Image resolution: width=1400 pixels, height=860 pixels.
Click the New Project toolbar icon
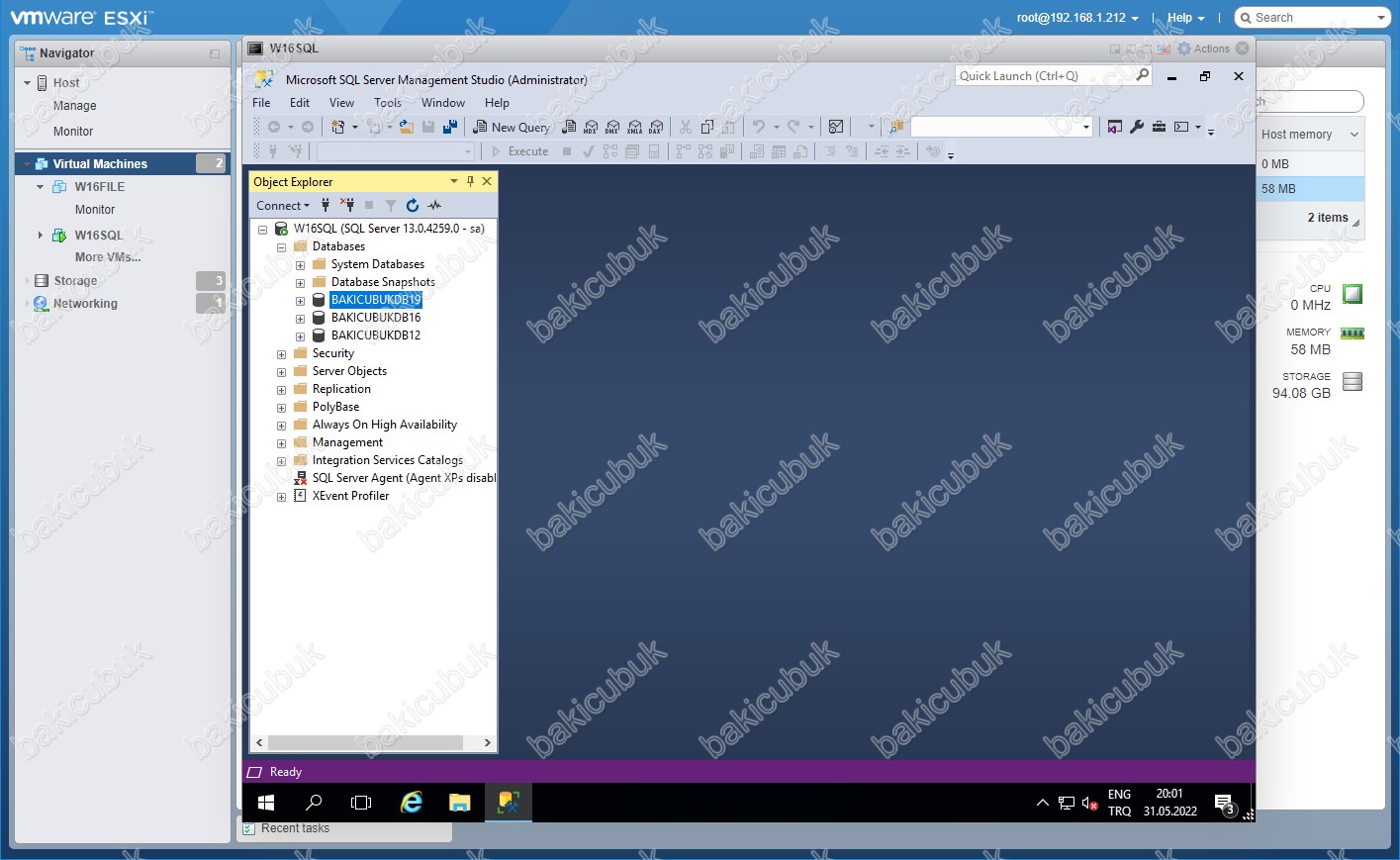click(x=337, y=127)
